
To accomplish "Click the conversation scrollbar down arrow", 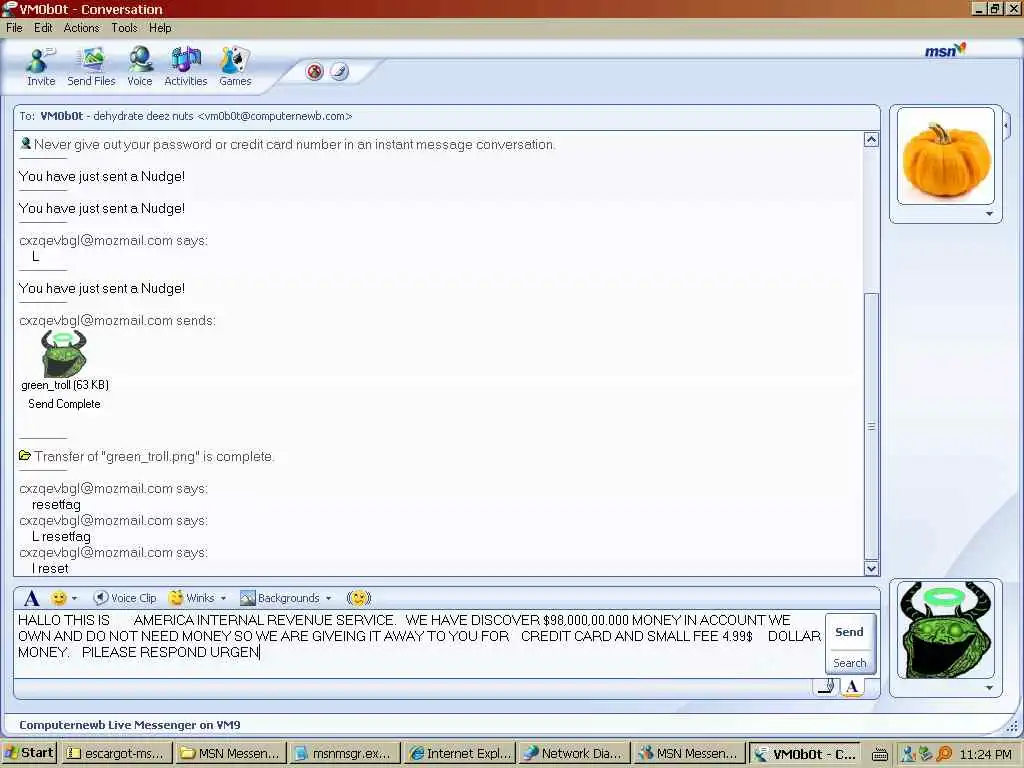I will pyautogui.click(x=871, y=568).
